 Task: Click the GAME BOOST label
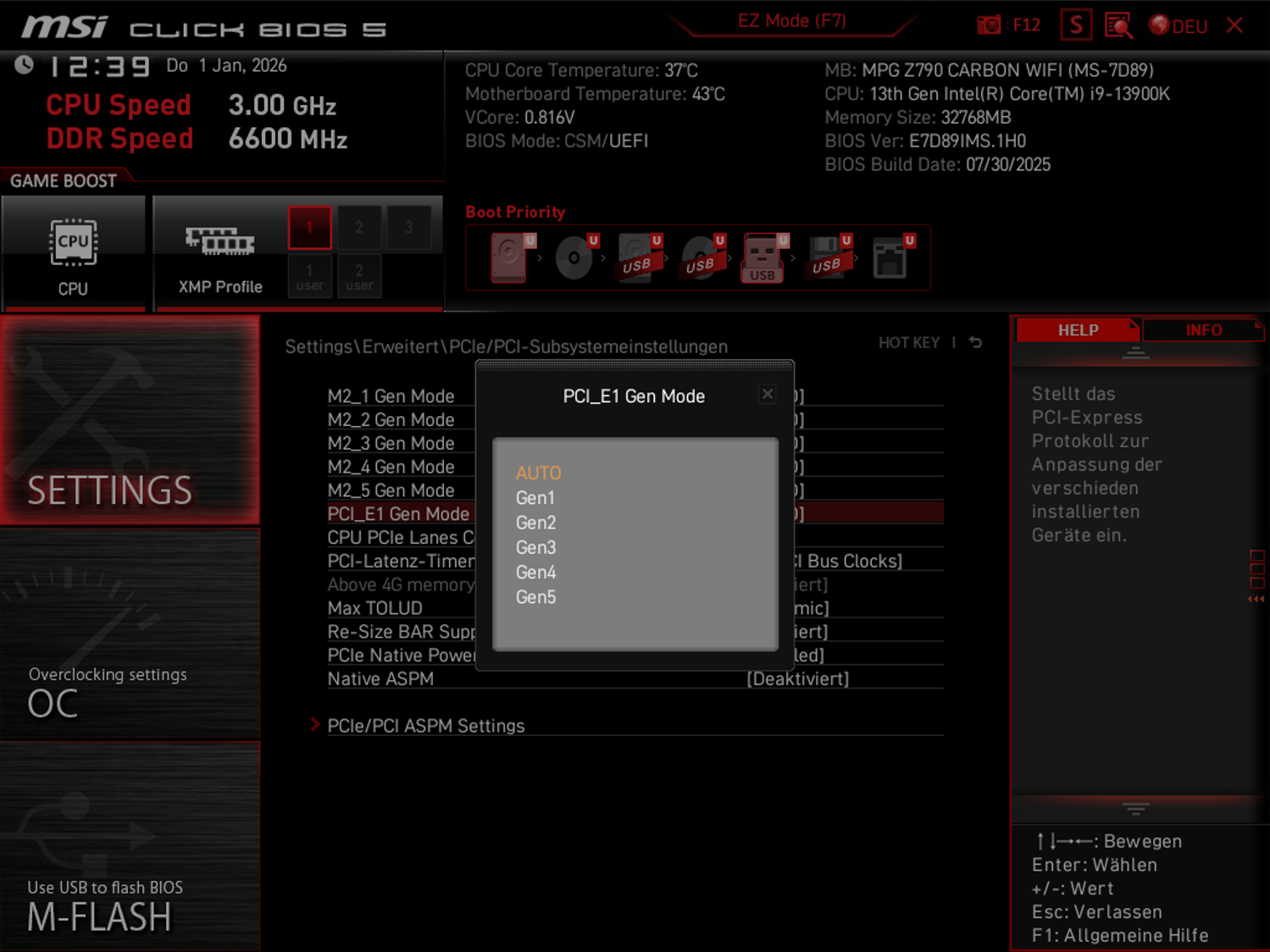click(x=64, y=180)
